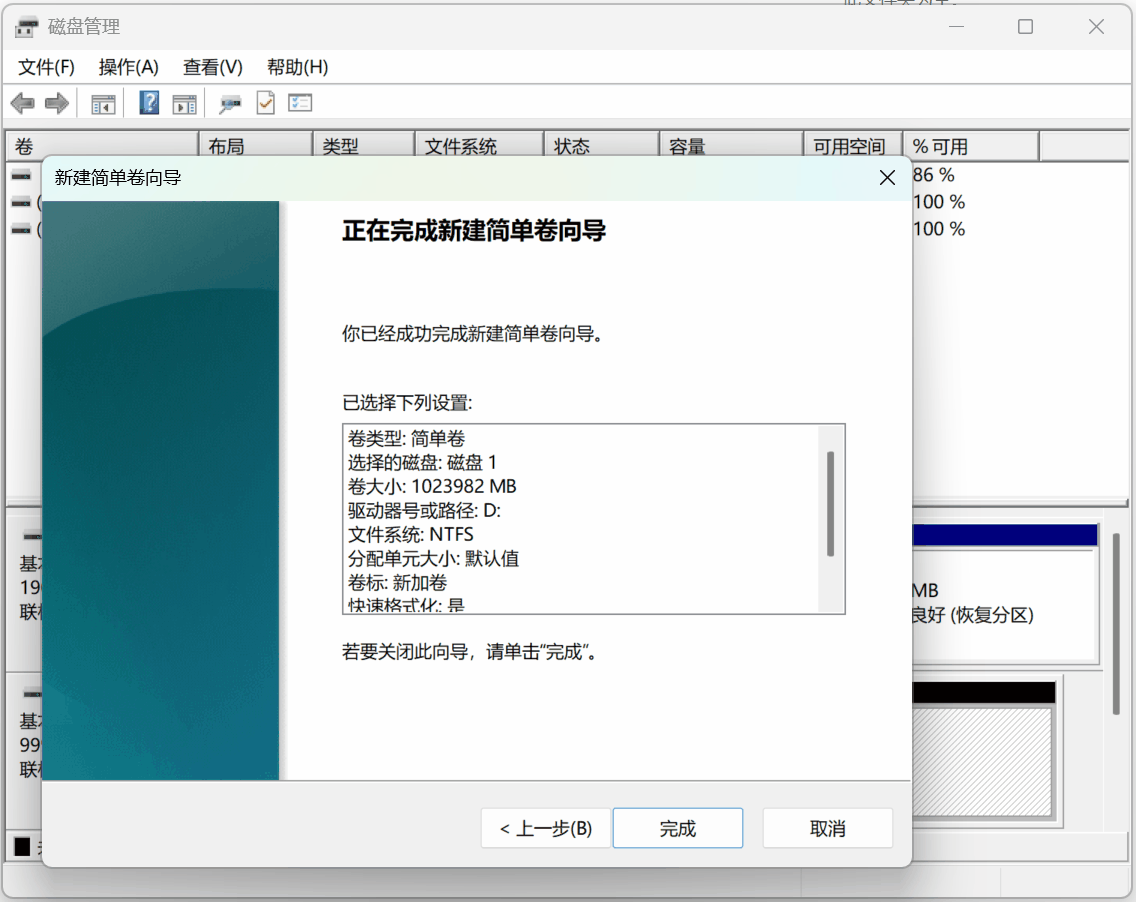The image size is (1136, 902).
Task: Select the 分配单元大小: 默认值 line
Action: coord(433,559)
